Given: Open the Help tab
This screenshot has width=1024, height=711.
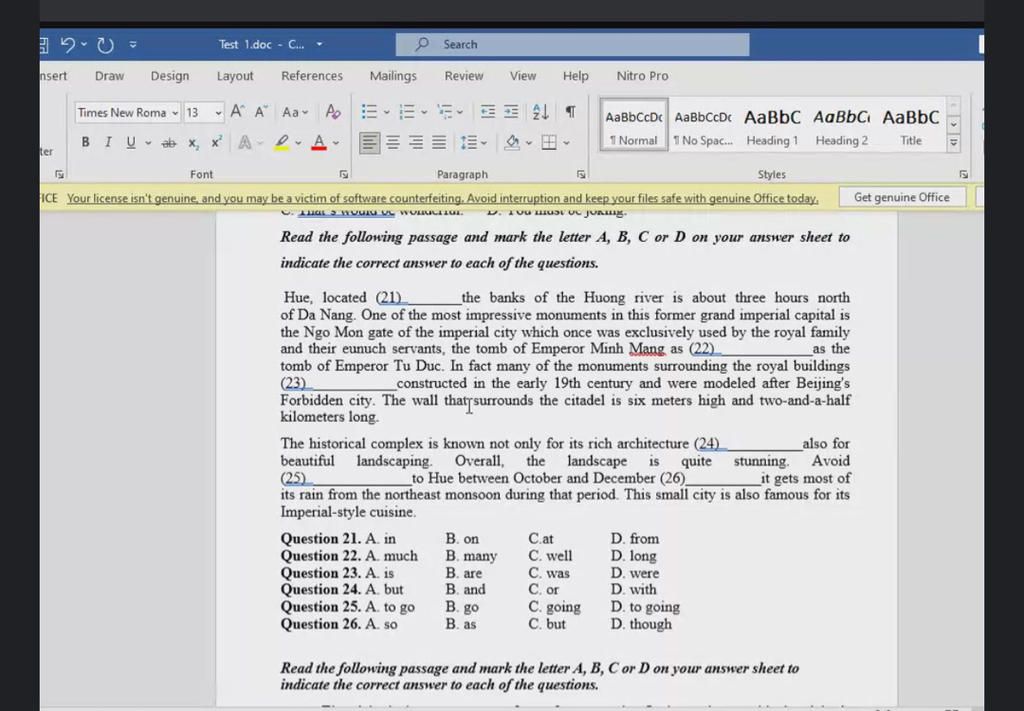Looking at the screenshot, I should (x=575, y=76).
